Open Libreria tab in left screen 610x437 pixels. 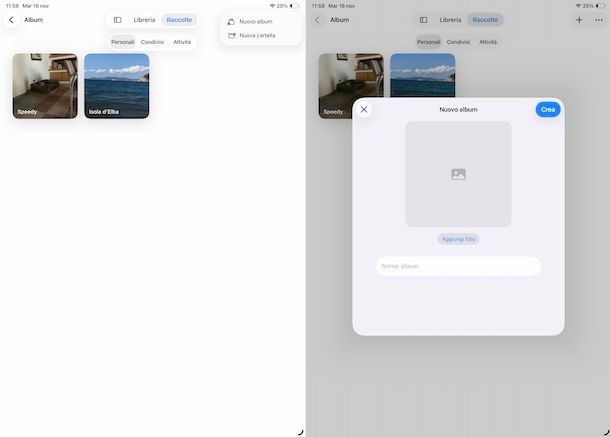tap(144, 20)
